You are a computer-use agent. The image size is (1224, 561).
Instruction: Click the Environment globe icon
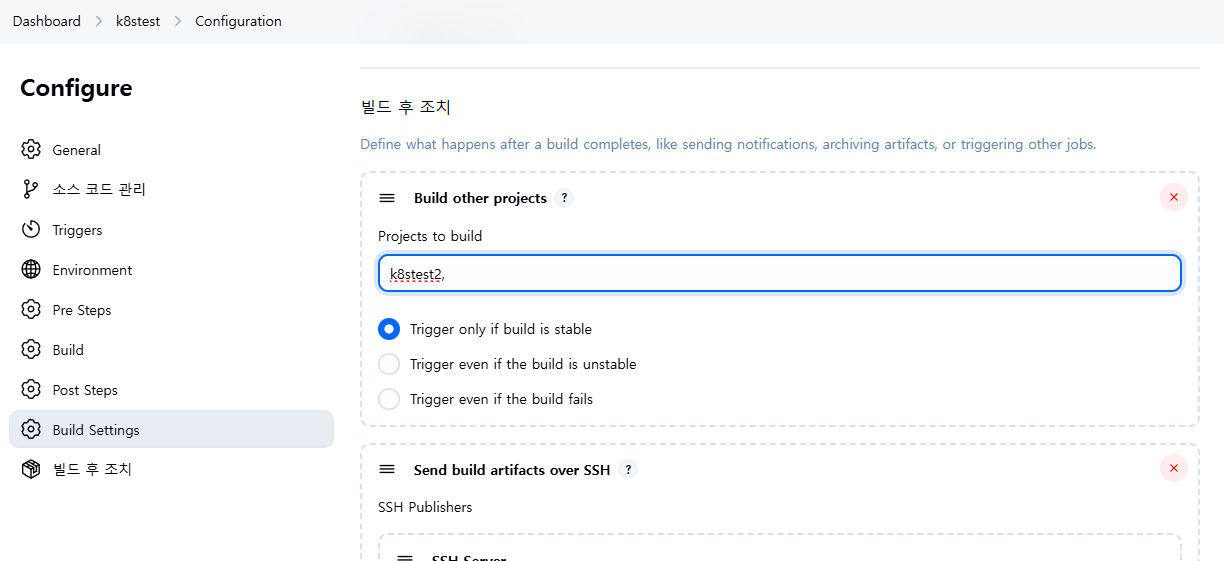click(x=31, y=270)
